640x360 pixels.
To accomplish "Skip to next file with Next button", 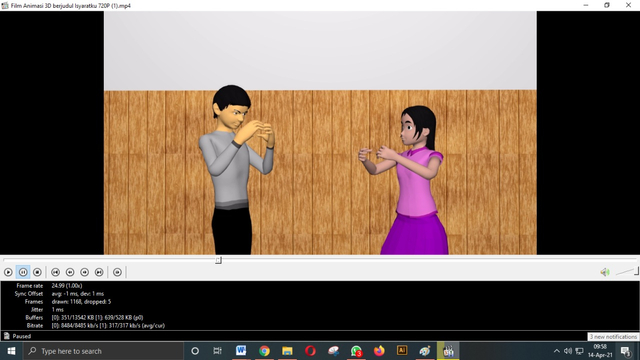I will click(99, 272).
